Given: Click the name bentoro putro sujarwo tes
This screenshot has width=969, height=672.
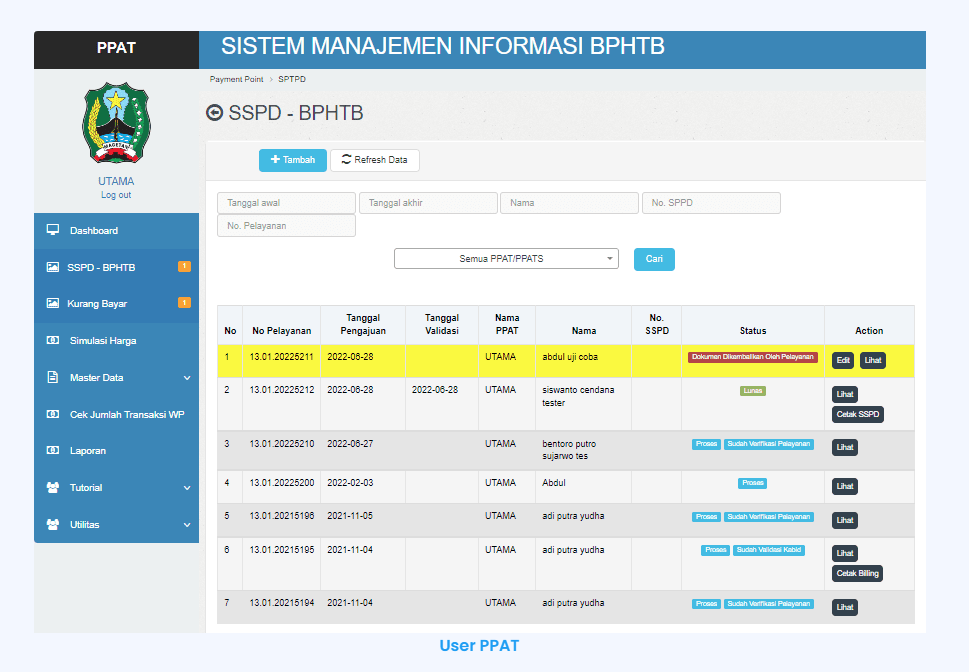Looking at the screenshot, I should coord(569,450).
